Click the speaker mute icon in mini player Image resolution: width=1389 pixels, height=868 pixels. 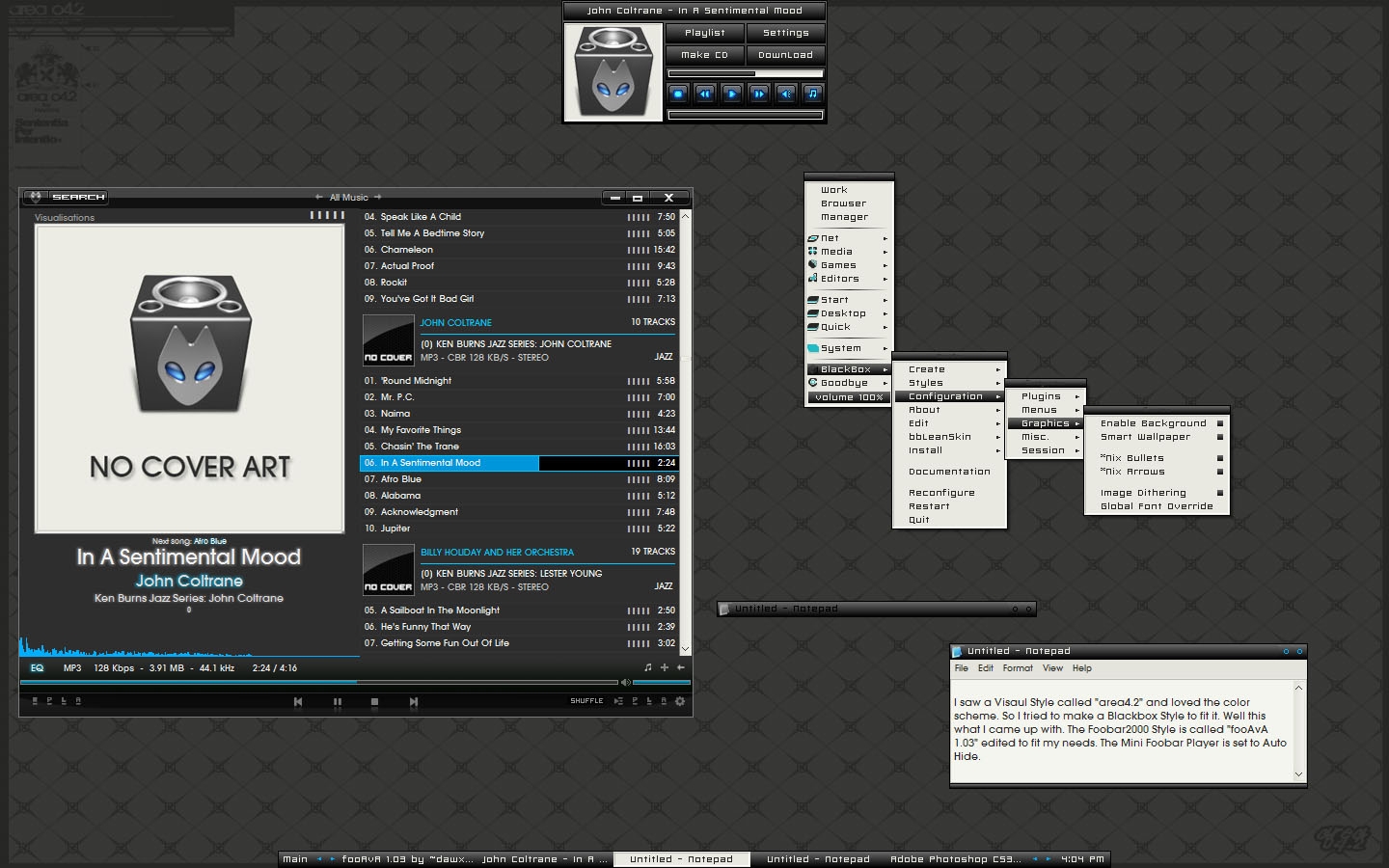(x=786, y=94)
